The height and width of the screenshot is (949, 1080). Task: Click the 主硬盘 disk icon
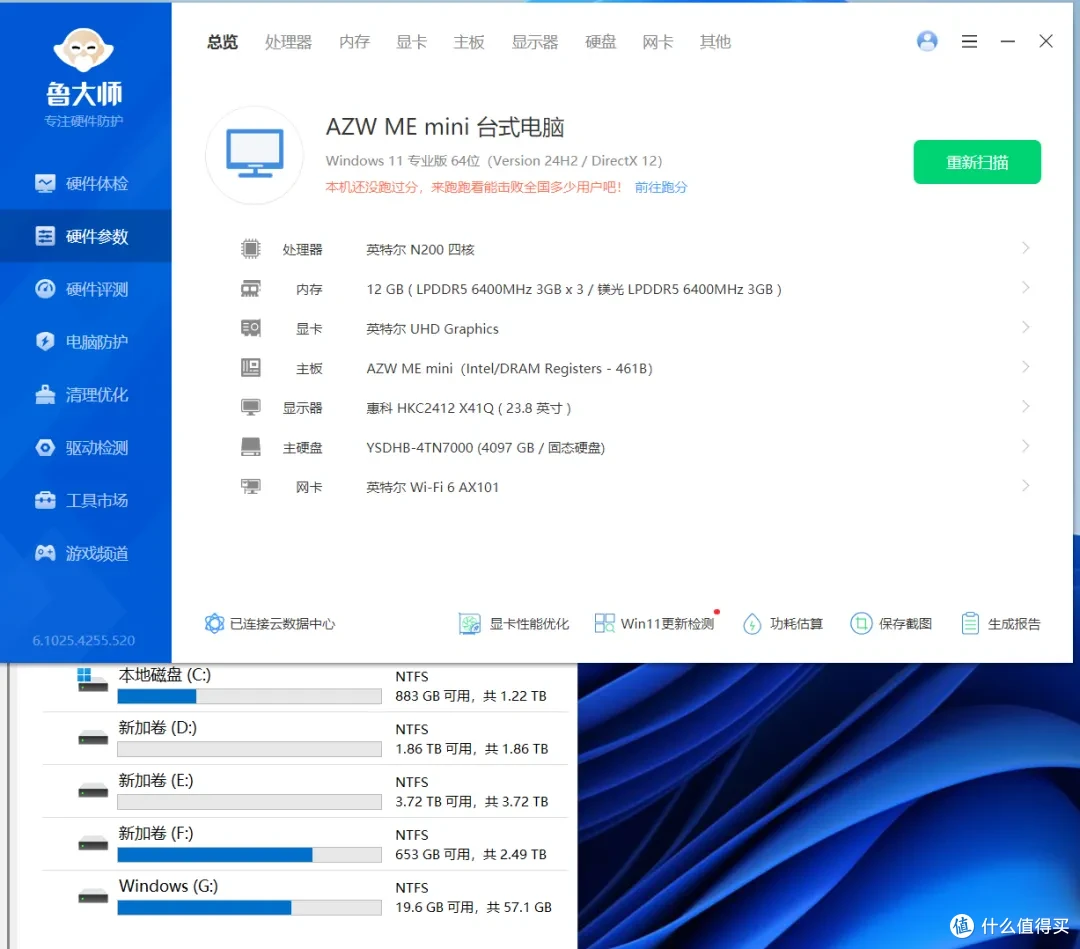tap(251, 447)
